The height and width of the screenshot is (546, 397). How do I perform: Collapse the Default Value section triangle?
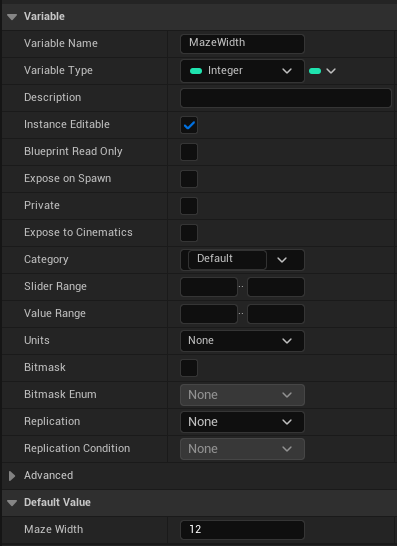pos(12,503)
